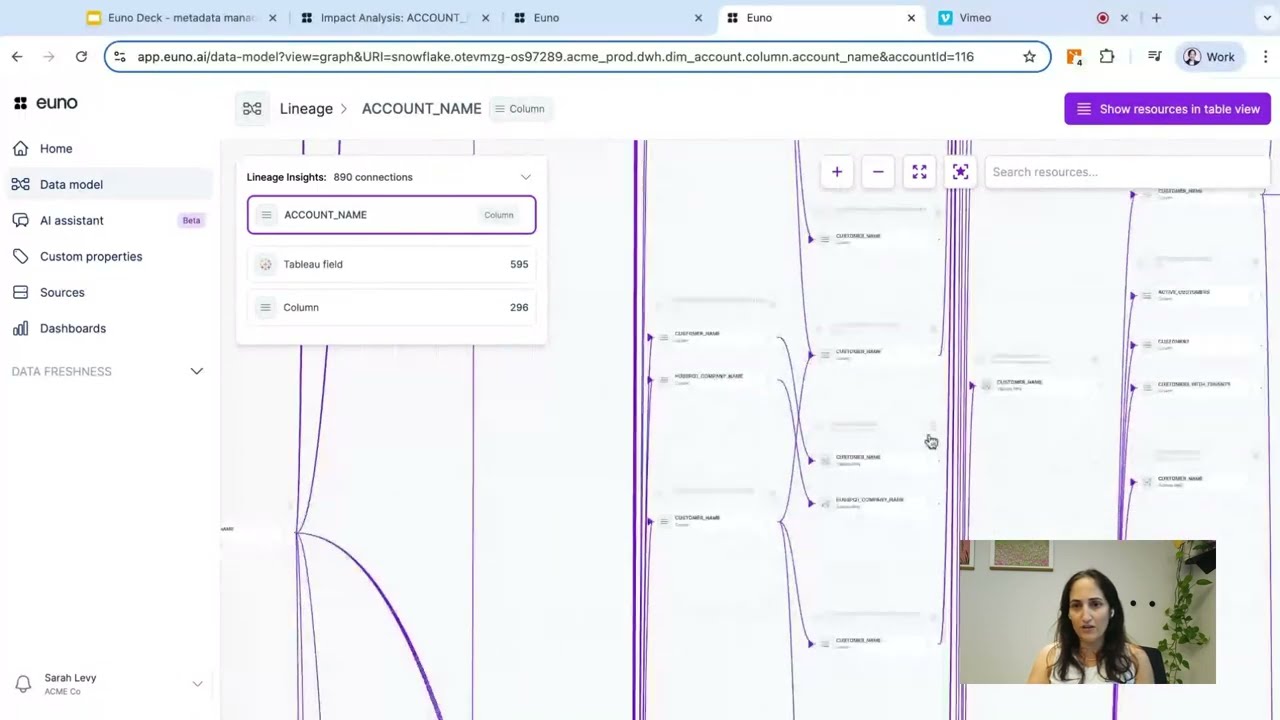Close the Euno Deck tab

pyautogui.click(x=272, y=18)
